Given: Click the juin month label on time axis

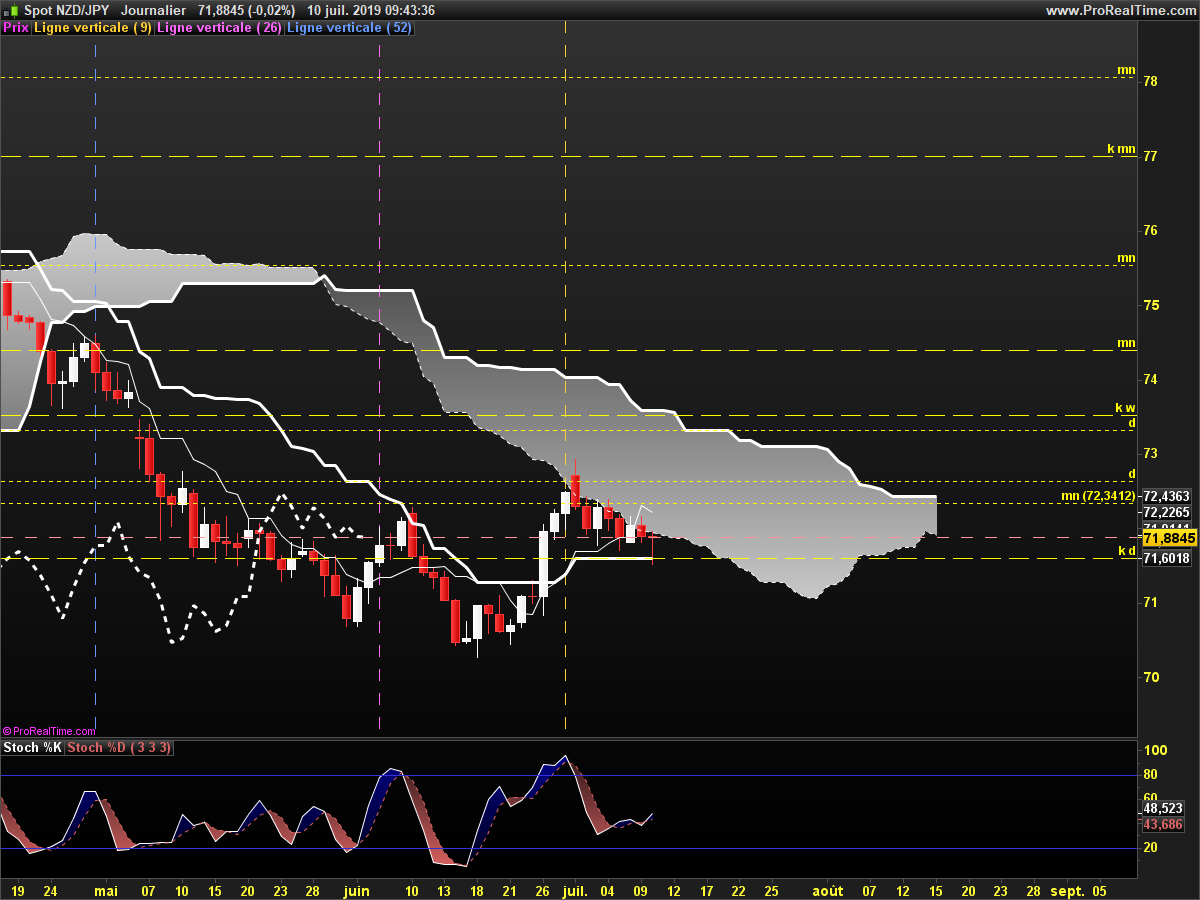Looking at the screenshot, I should click(x=355, y=890).
